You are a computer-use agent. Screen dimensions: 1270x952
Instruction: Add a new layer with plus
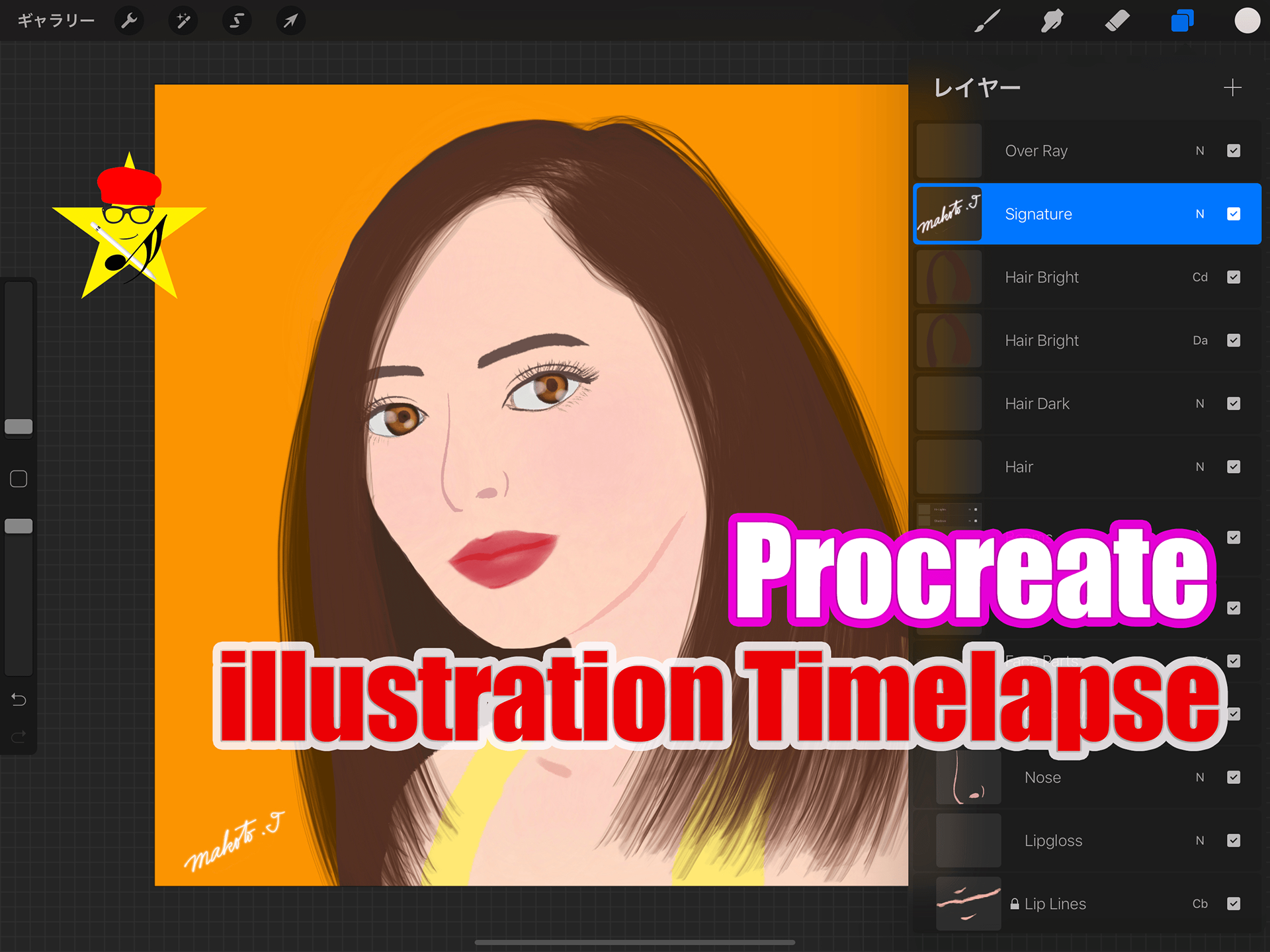(x=1232, y=87)
